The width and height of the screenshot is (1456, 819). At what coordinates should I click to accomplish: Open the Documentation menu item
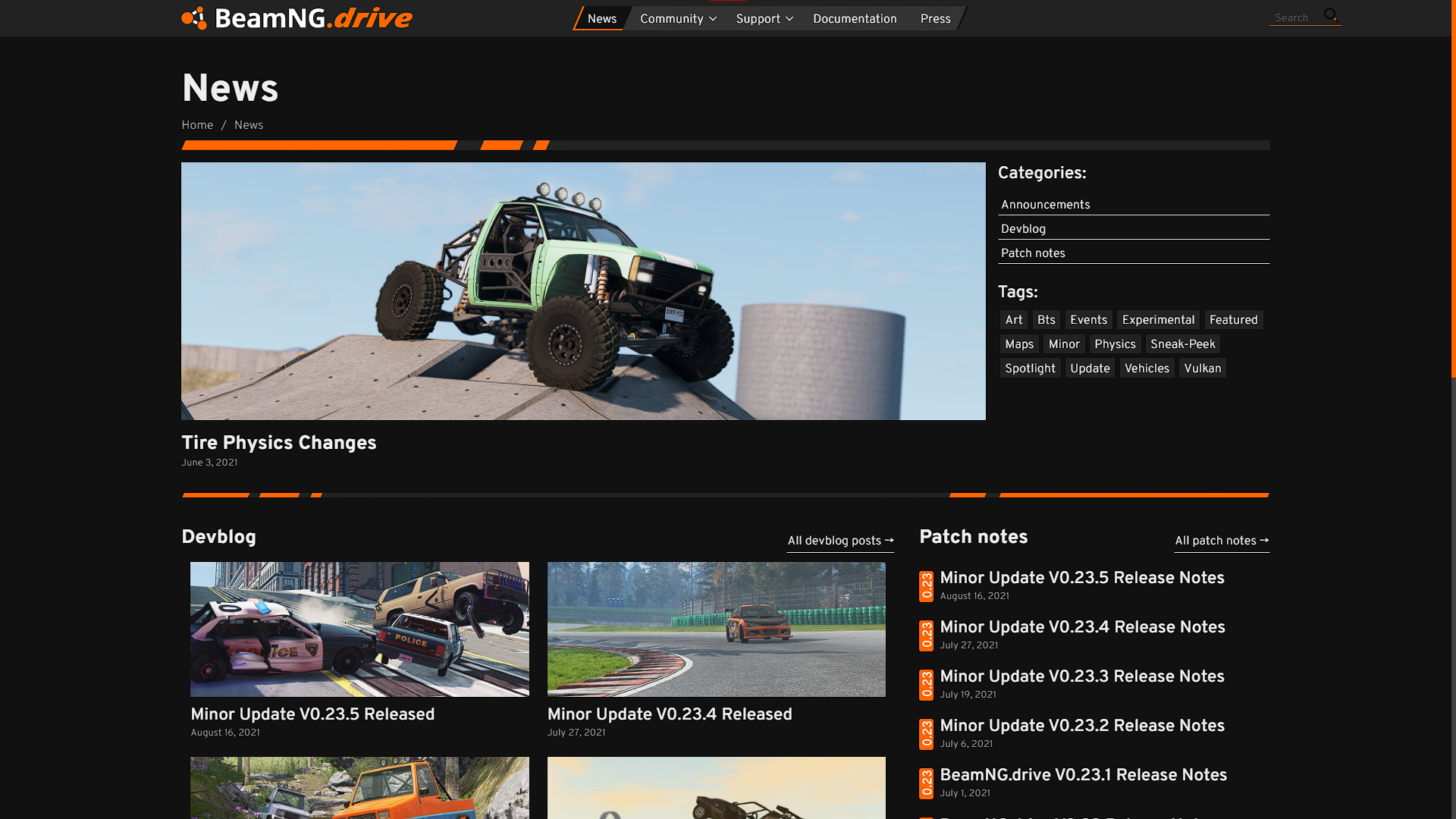tap(855, 19)
